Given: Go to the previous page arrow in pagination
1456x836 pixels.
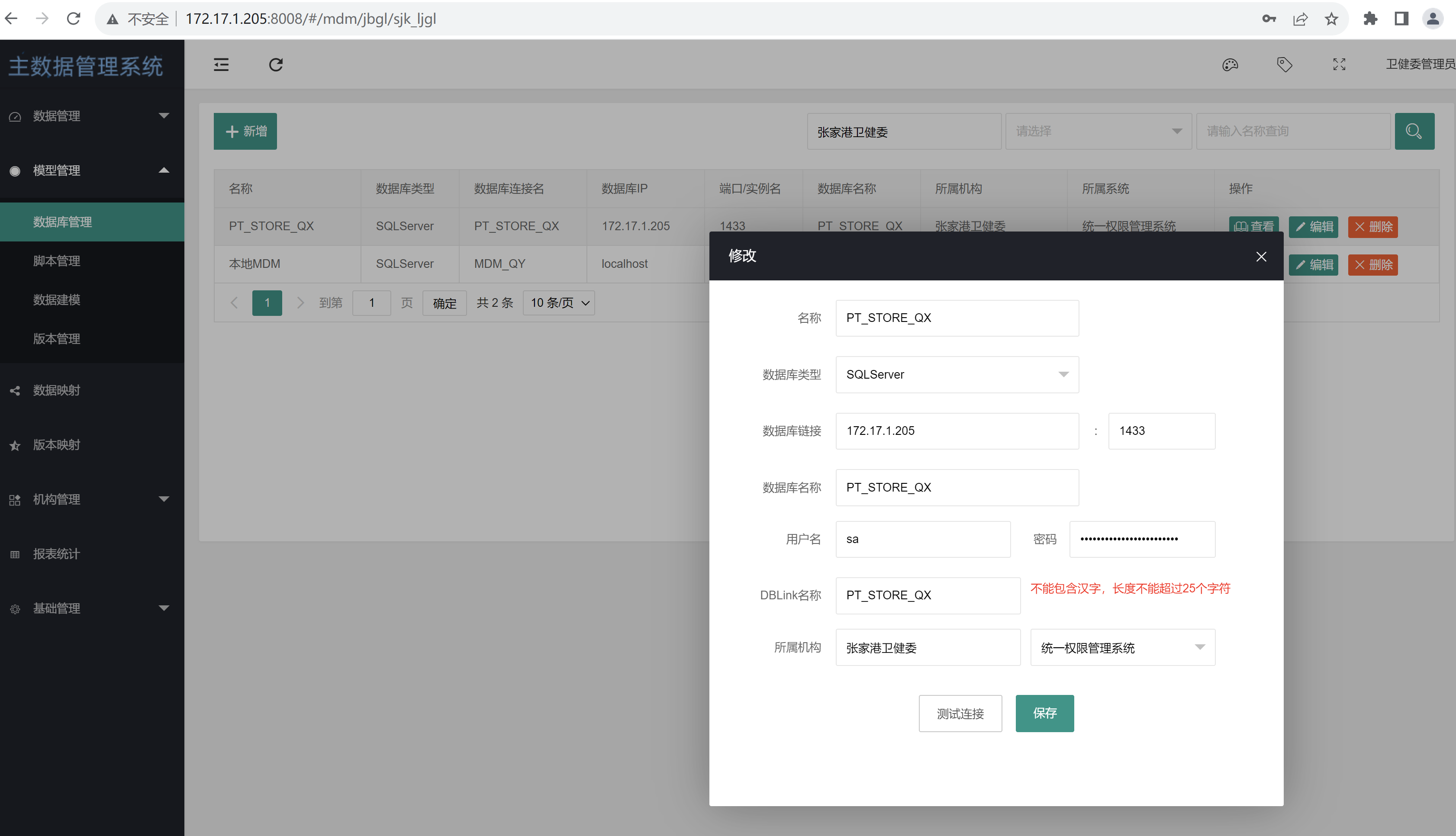Looking at the screenshot, I should 234,302.
